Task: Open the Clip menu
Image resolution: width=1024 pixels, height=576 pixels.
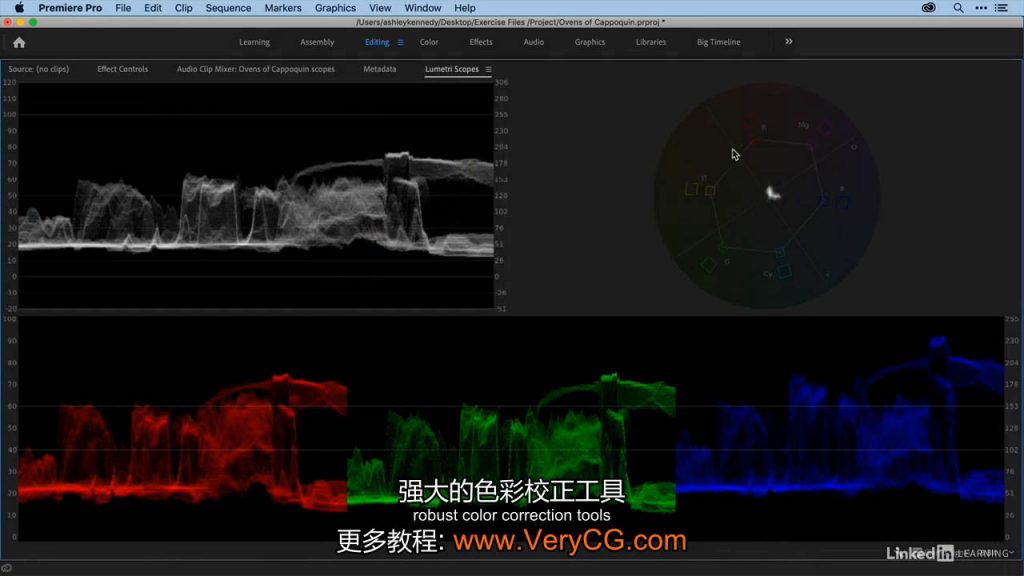Action: pos(184,8)
